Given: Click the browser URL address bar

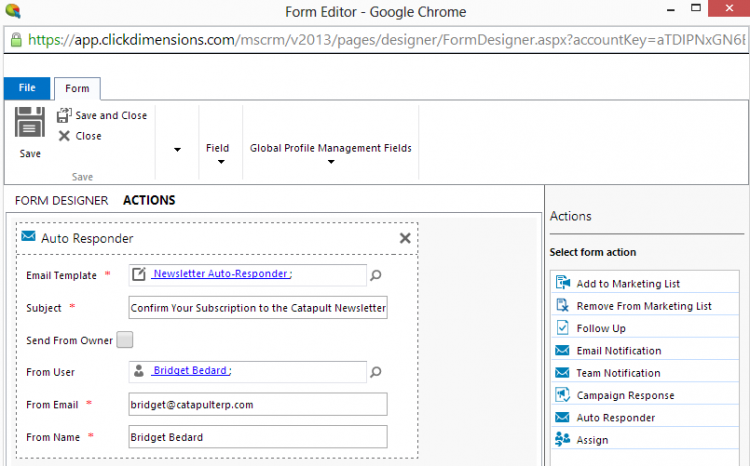Looking at the screenshot, I should (x=375, y=40).
